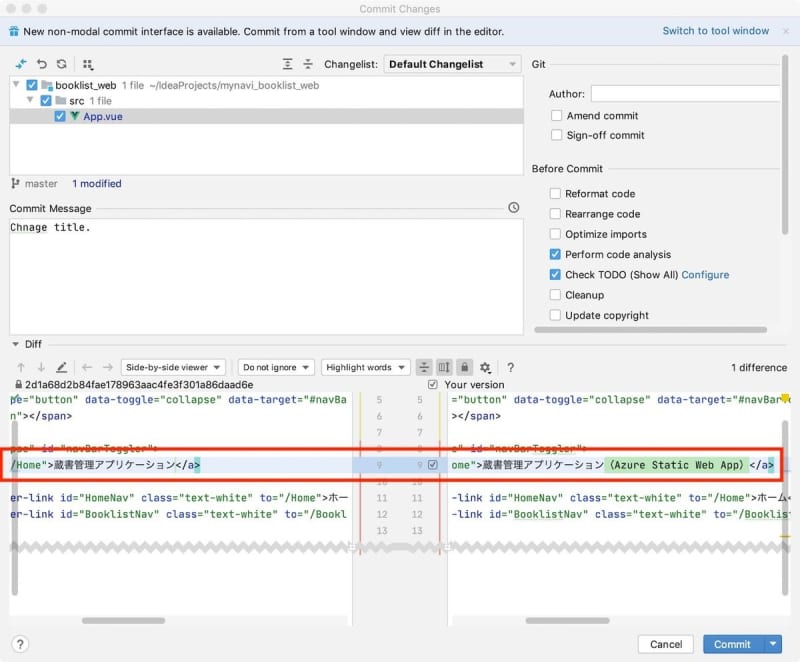Viewport: 800px width, 662px height.
Task: Enable the Update copyright checkbox
Action: [555, 315]
